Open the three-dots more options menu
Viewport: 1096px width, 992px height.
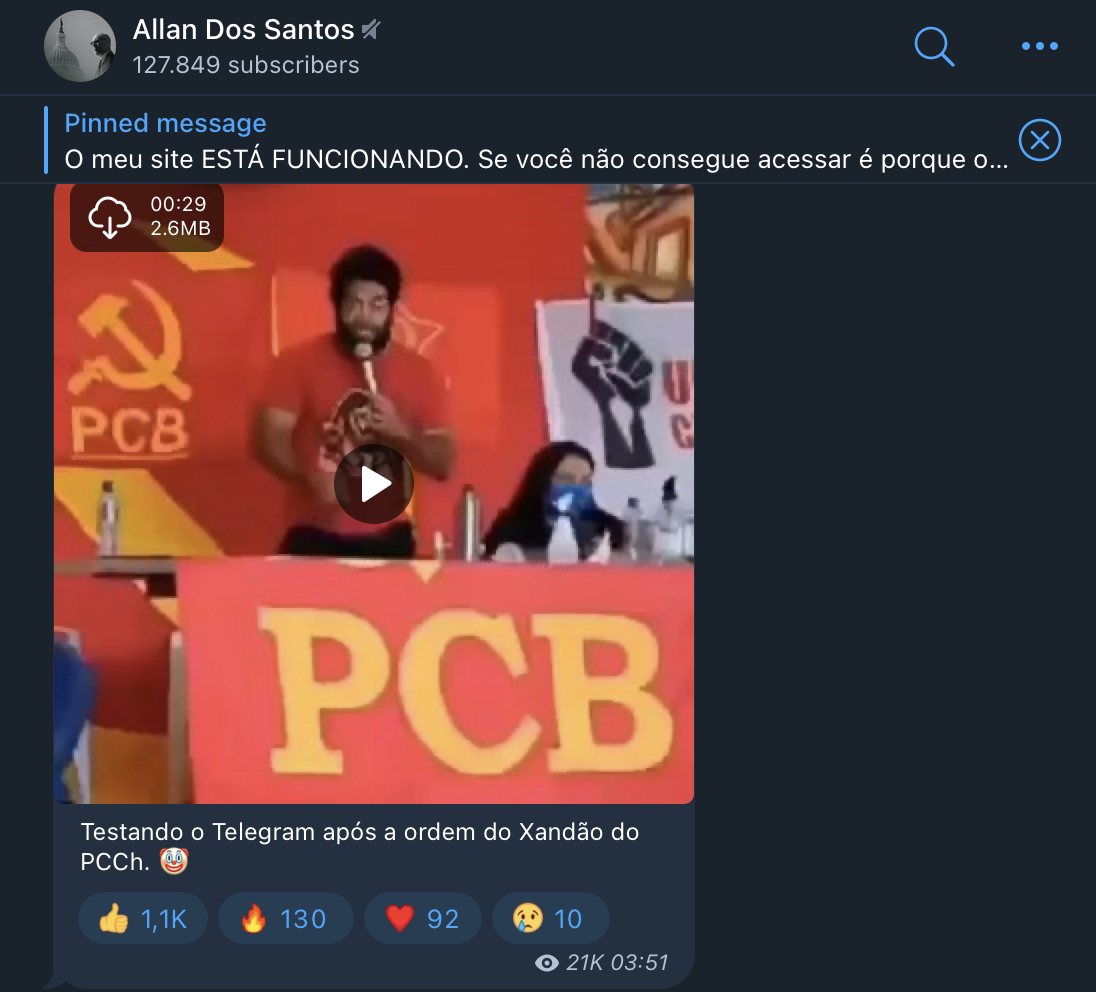tap(1039, 46)
